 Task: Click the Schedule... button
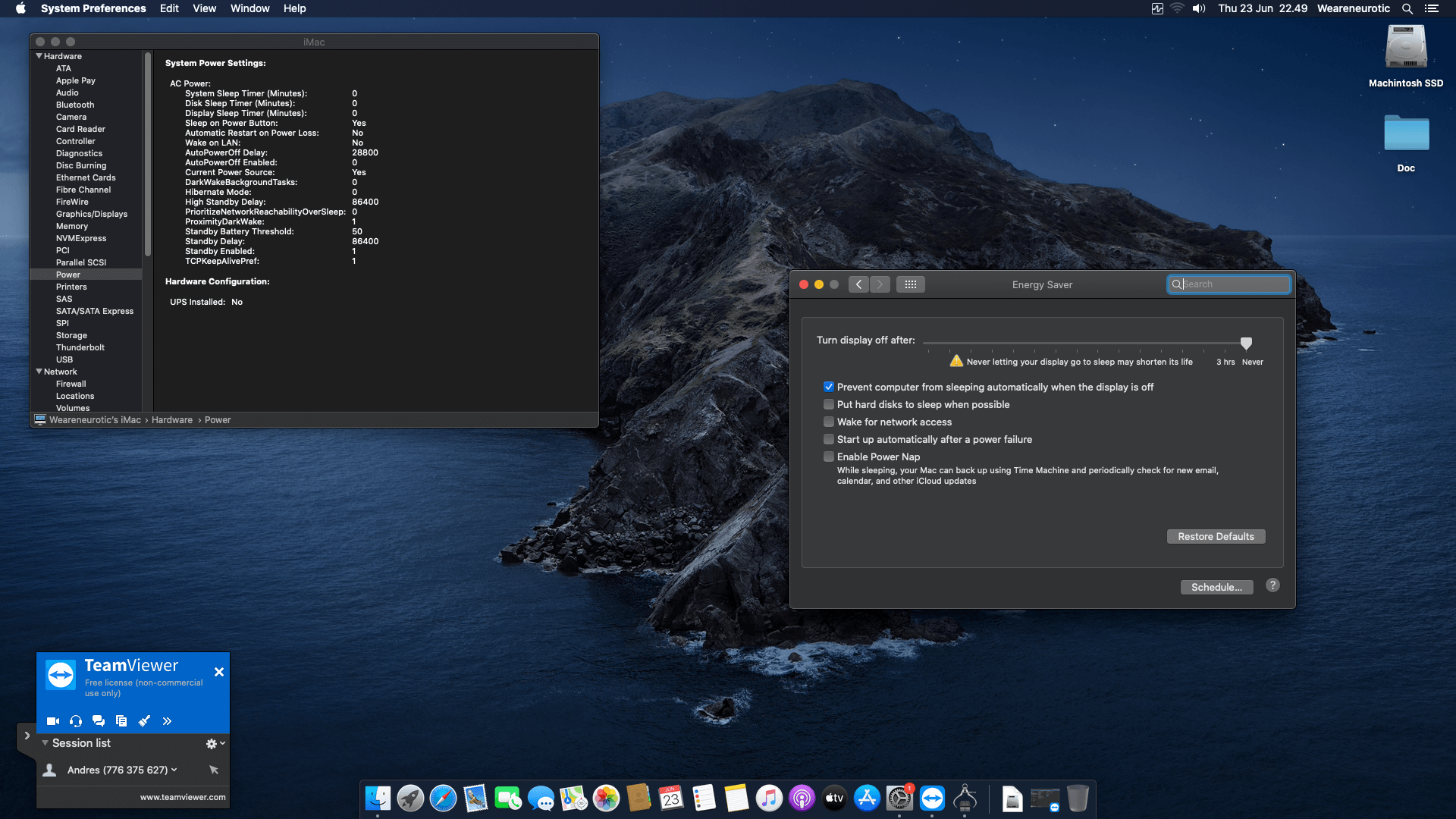(1216, 587)
